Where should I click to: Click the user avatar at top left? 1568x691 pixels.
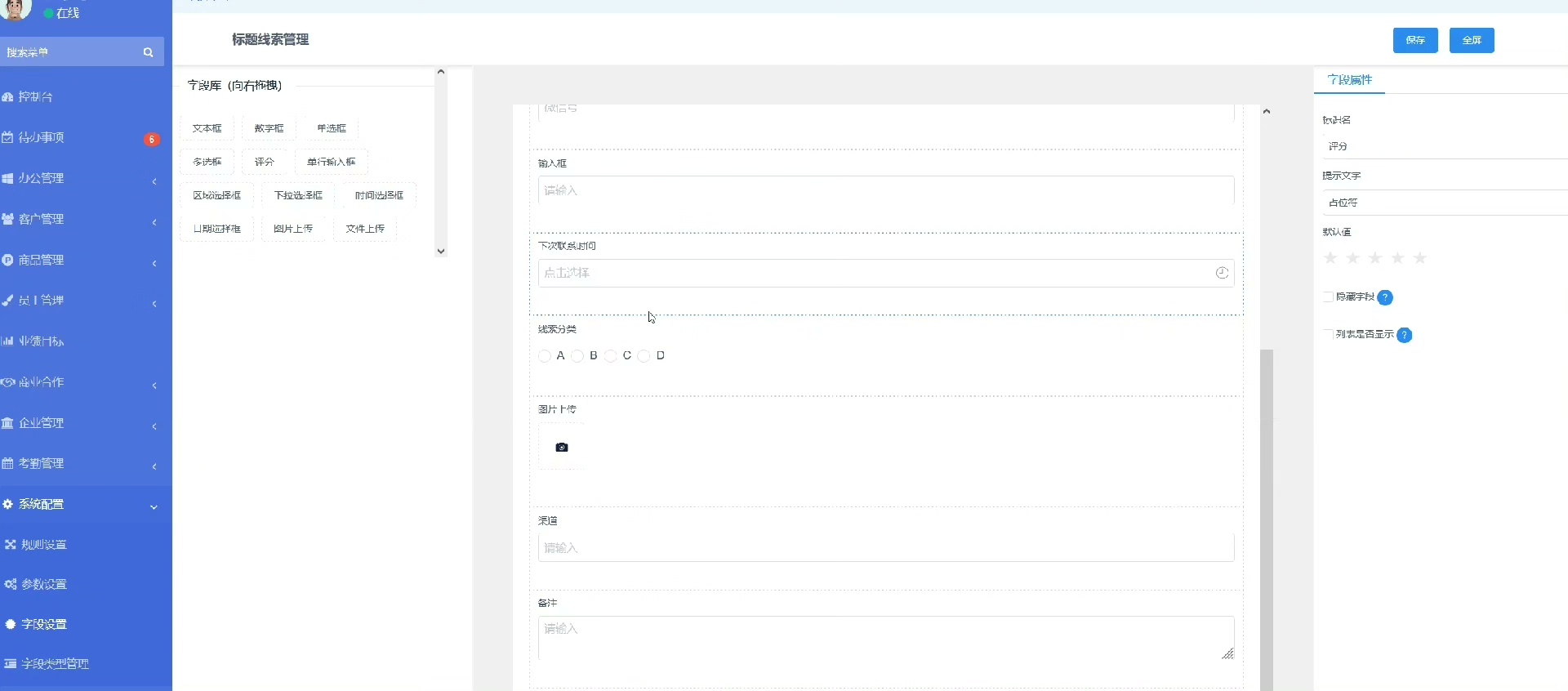click(15, 9)
